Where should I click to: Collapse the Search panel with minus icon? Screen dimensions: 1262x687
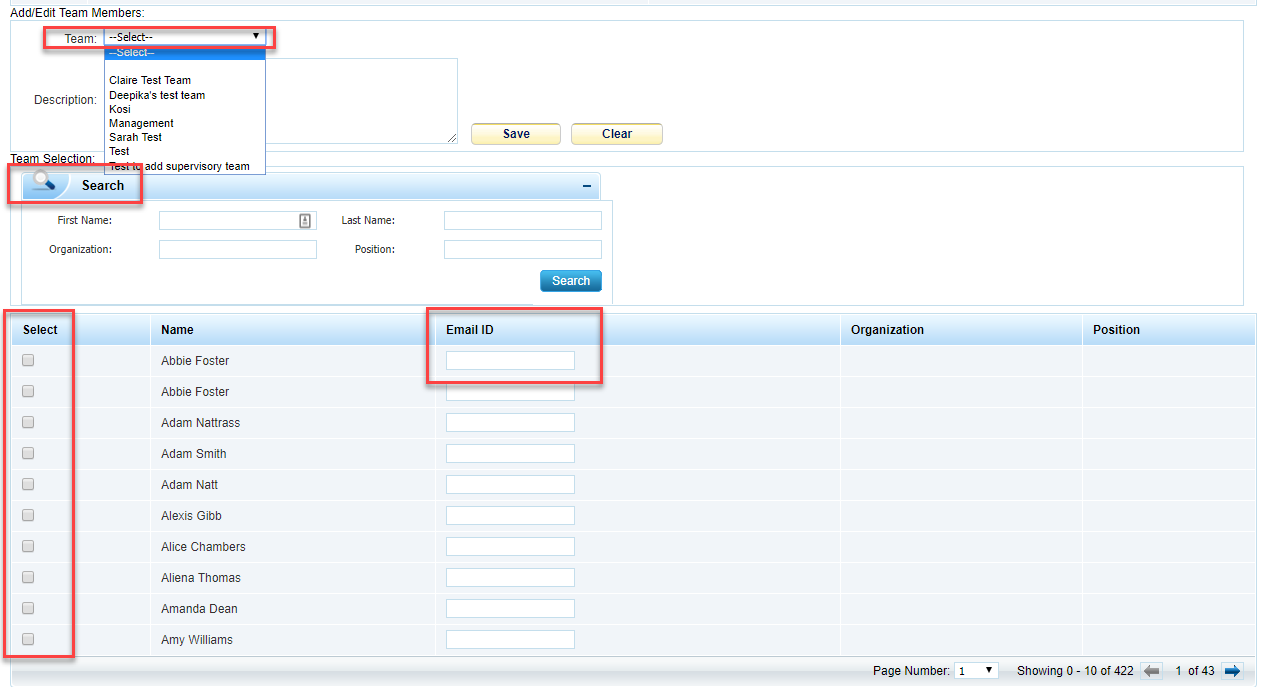(x=587, y=186)
